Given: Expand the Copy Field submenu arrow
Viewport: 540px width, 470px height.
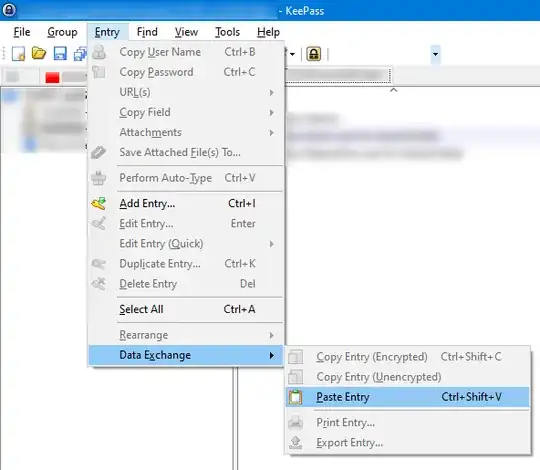Looking at the screenshot, I should 272,113.
